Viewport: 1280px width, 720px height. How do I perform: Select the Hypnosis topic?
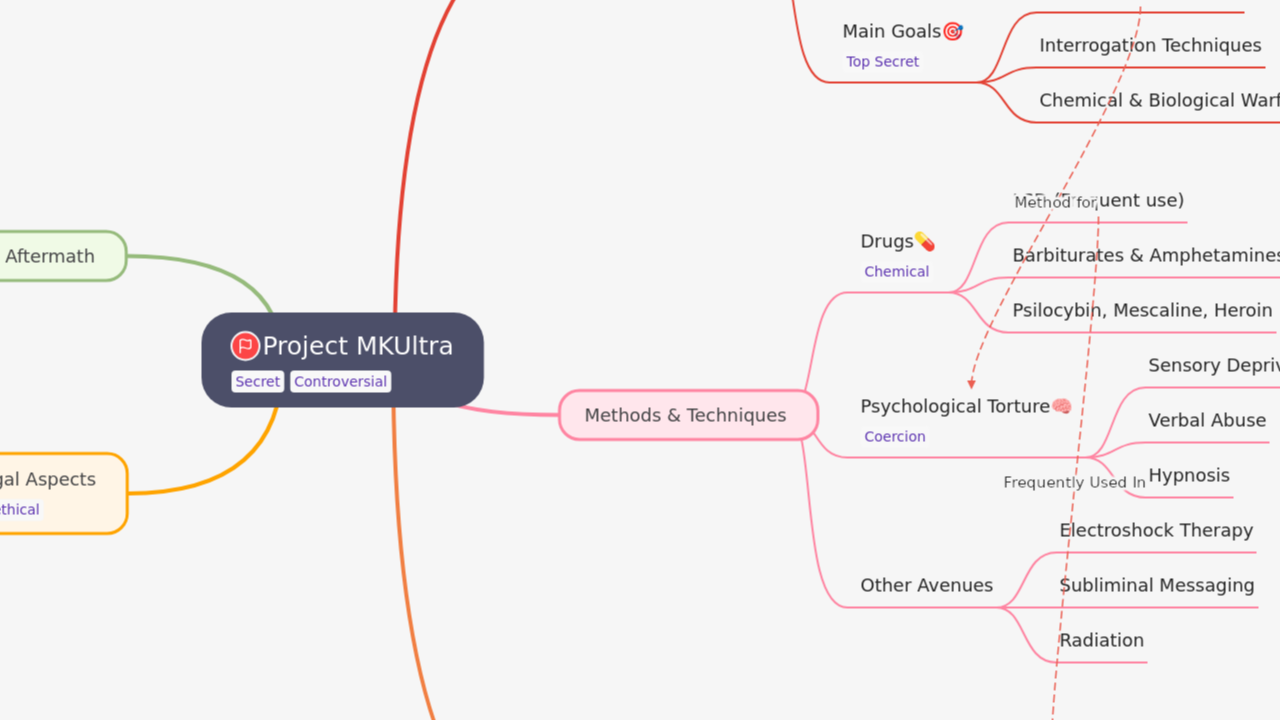(1189, 475)
